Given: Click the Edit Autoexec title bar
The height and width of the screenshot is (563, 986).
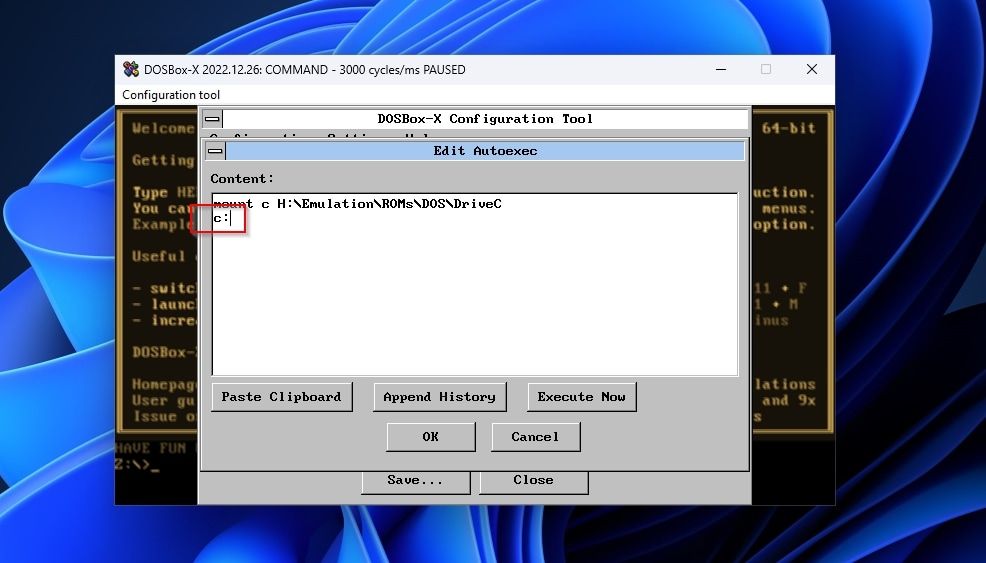Looking at the screenshot, I should coord(485,151).
